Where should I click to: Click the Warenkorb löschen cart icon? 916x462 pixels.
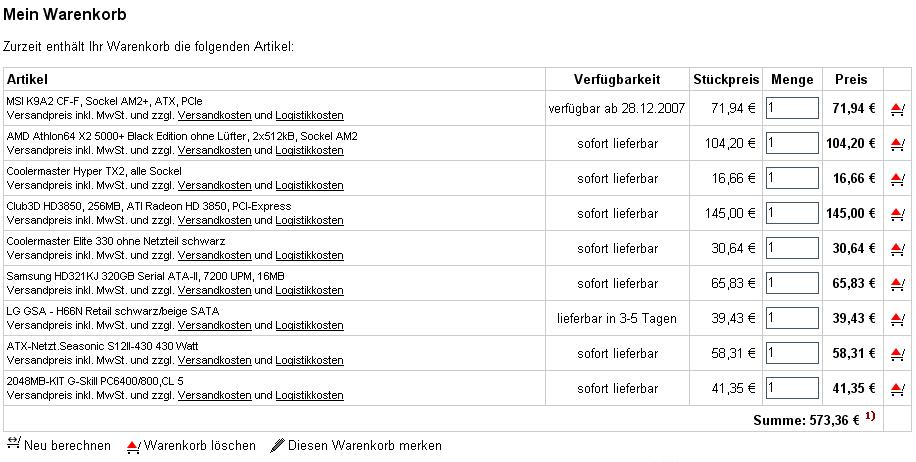tap(133, 447)
